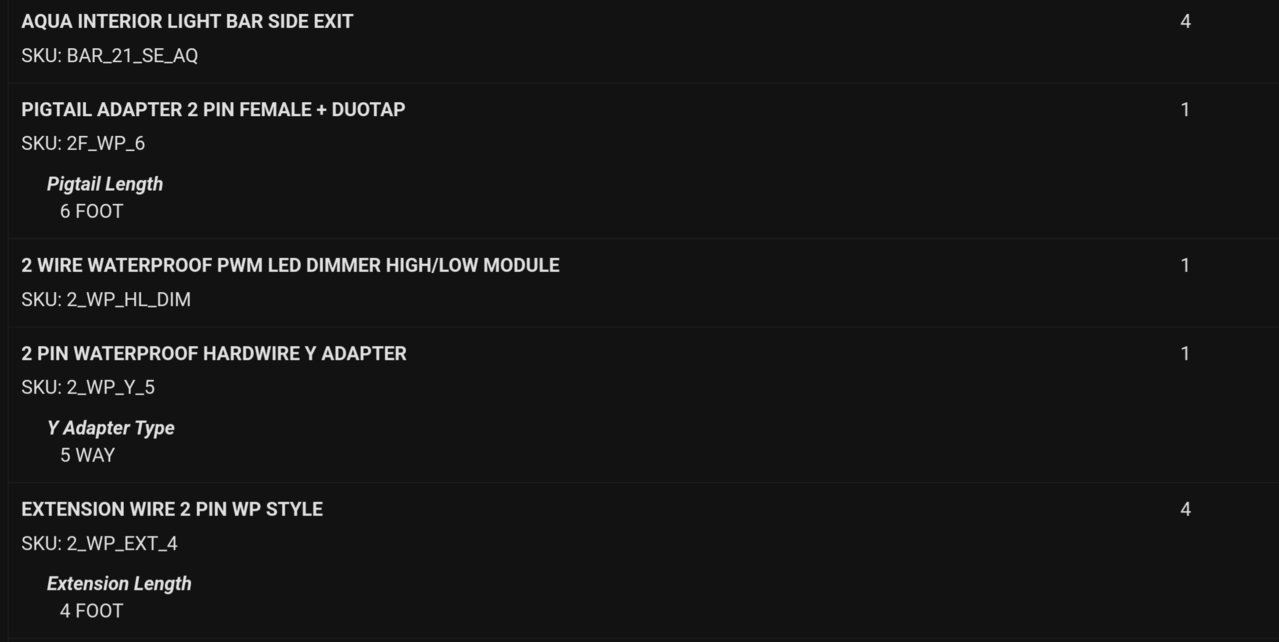Viewport: 1279px width, 642px height.
Task: Open the 2 Wire Waterproof PWM LED Dimmer item
Action: click(x=290, y=265)
